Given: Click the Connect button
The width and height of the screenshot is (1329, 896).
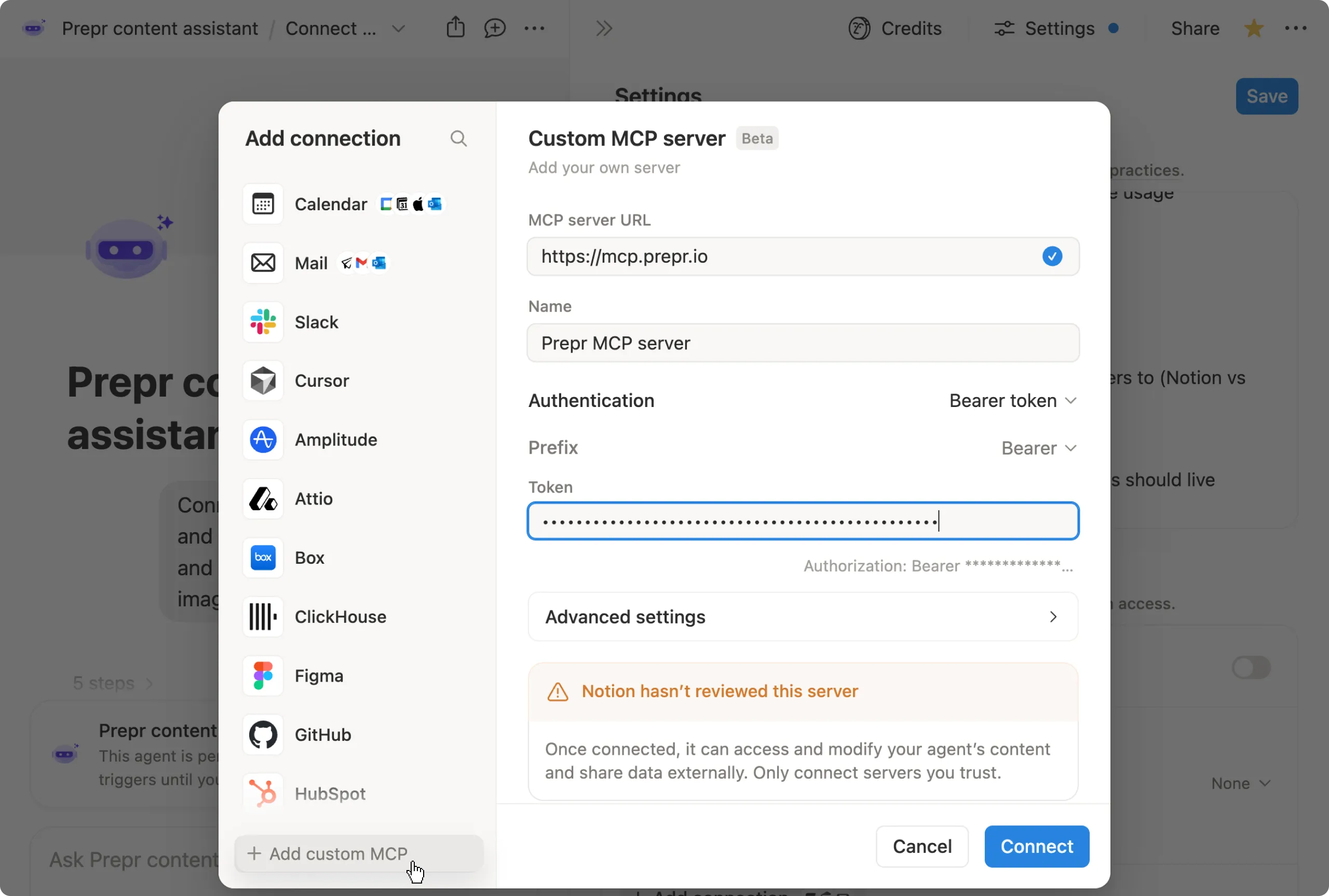Looking at the screenshot, I should coord(1036,846).
